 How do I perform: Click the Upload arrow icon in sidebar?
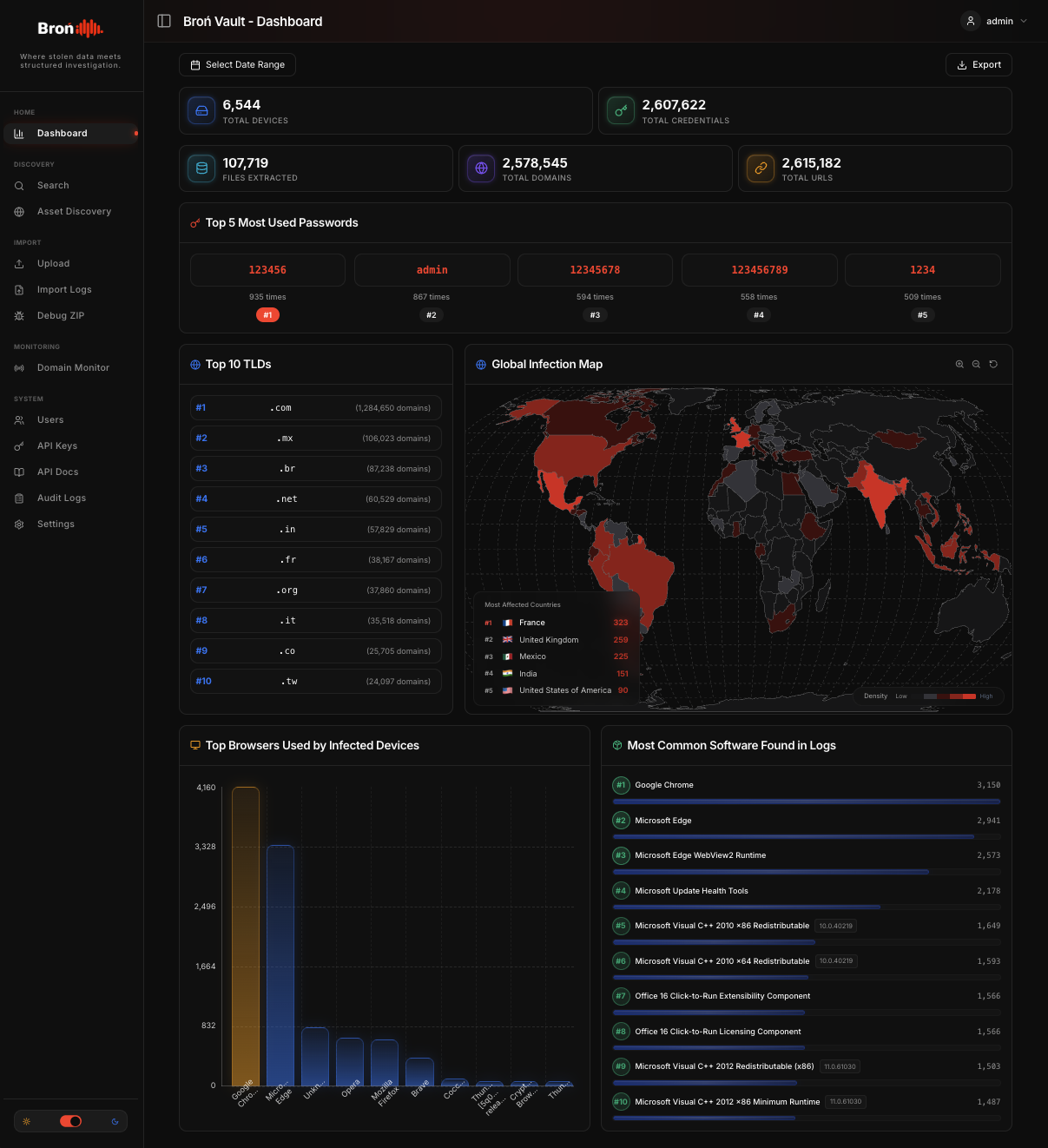[19, 264]
